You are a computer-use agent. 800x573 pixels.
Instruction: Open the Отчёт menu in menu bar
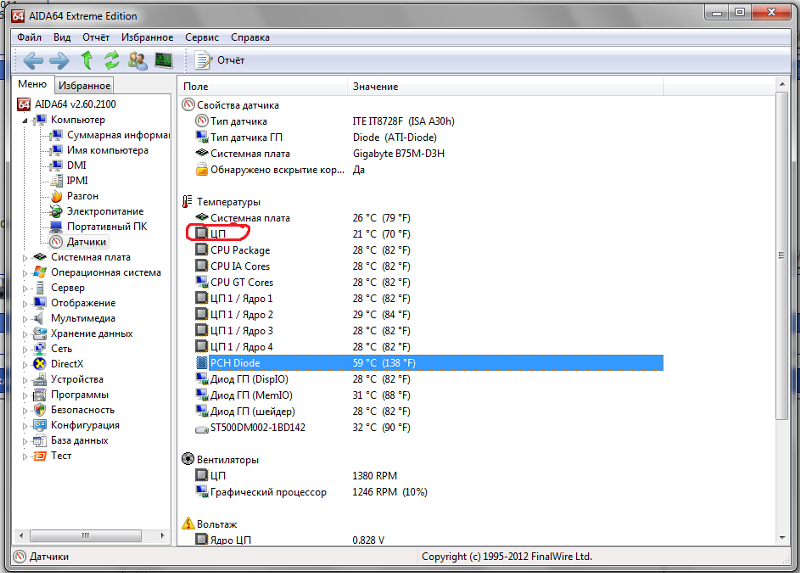tap(96, 37)
